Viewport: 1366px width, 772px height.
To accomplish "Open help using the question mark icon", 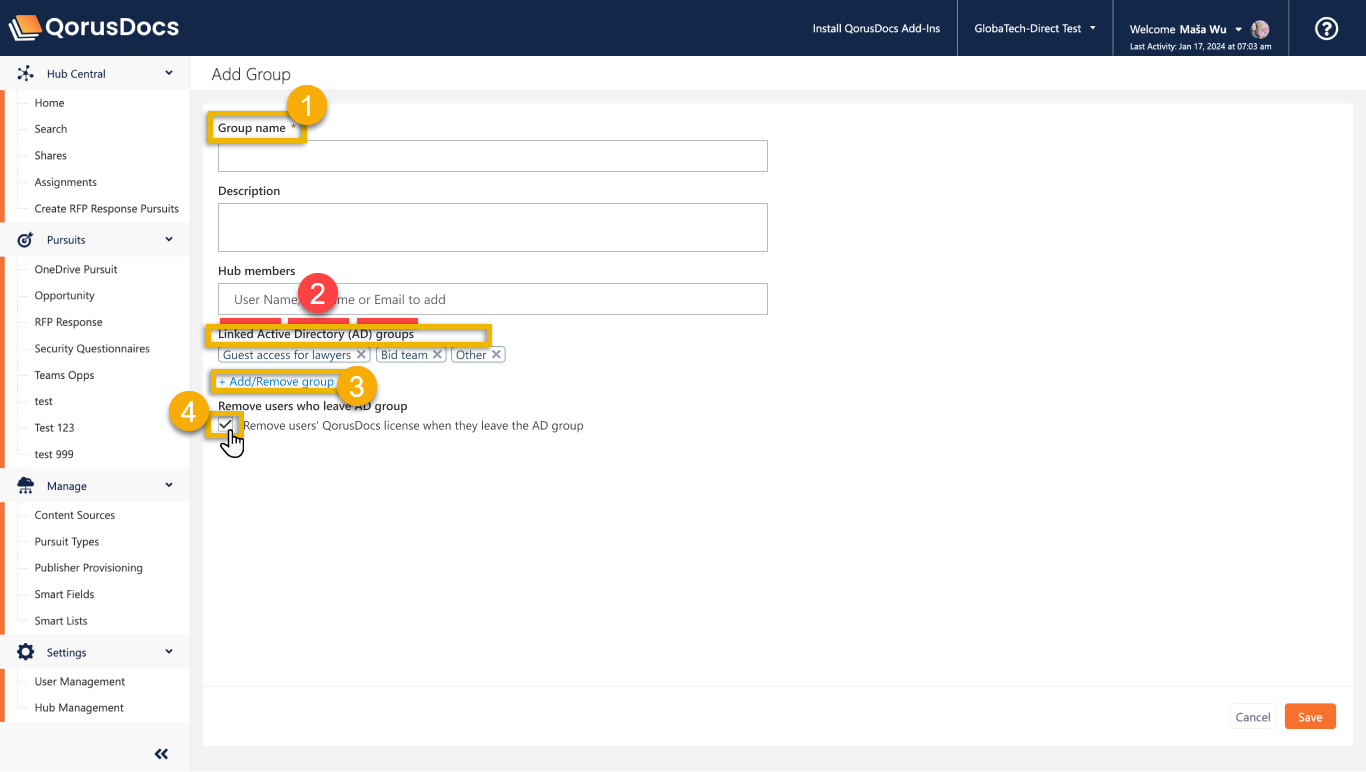I will pyautogui.click(x=1326, y=28).
